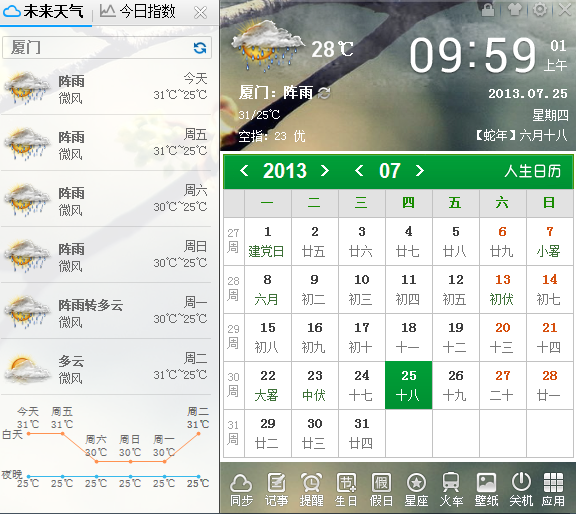
Task: Go to next year after 2013
Action: point(324,170)
